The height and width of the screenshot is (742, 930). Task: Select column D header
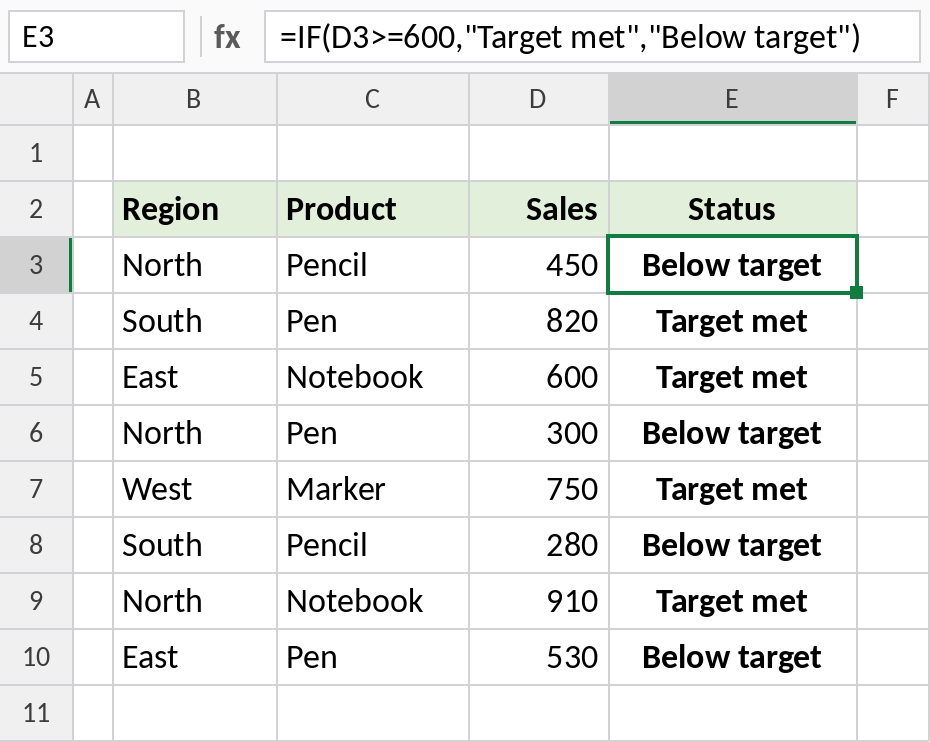(x=539, y=99)
